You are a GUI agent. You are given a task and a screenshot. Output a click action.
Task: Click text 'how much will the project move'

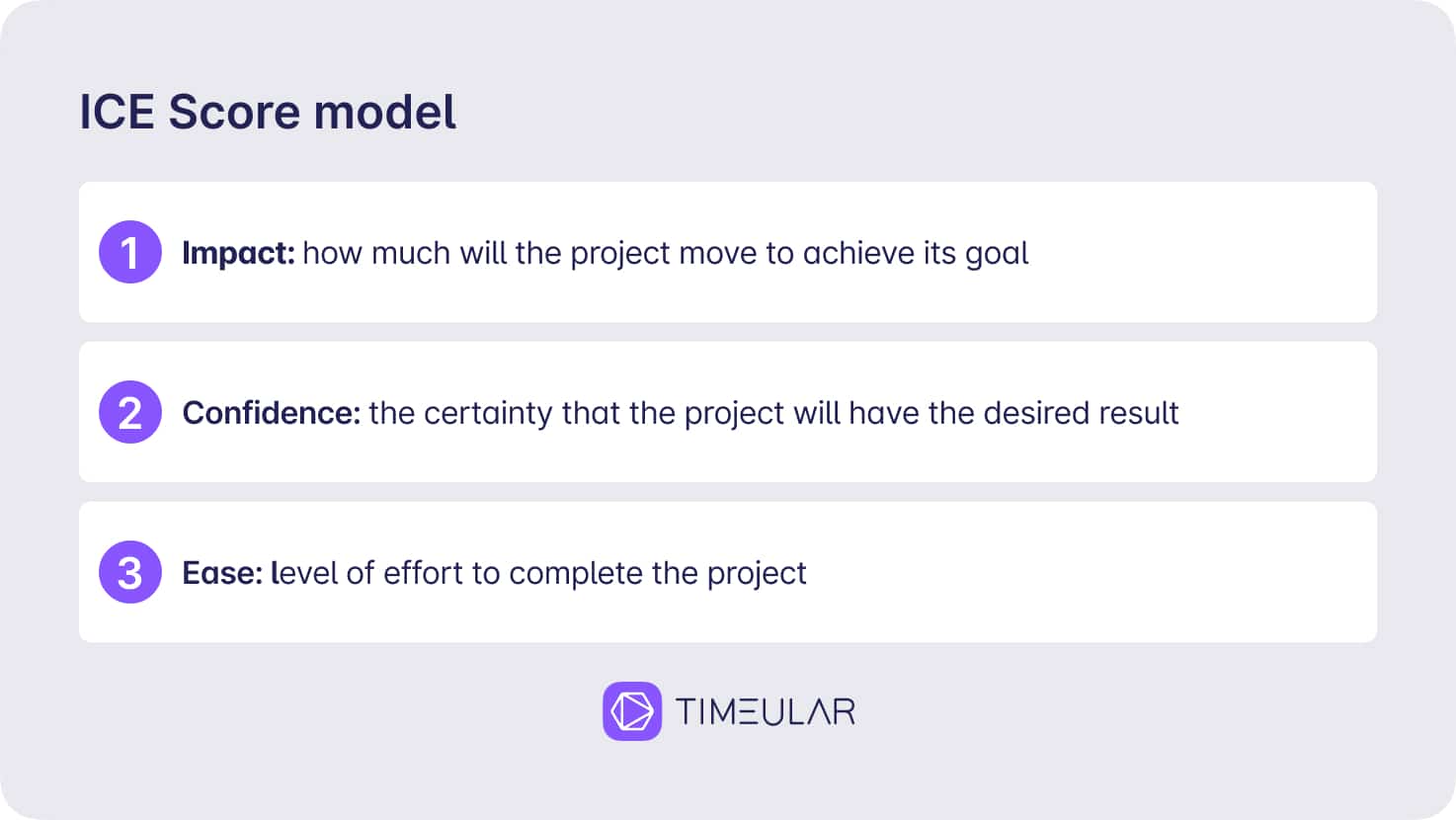529,254
